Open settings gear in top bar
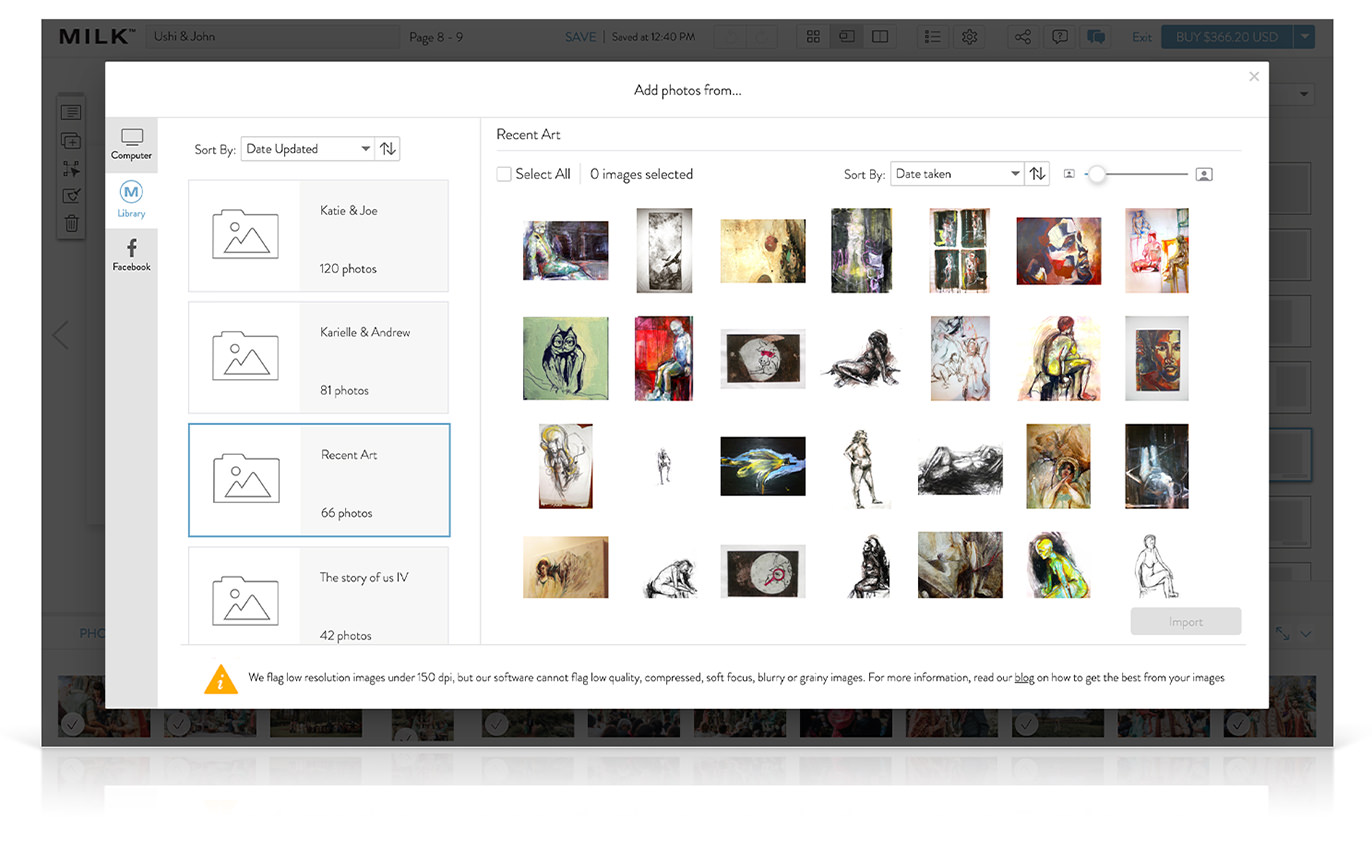This screenshot has width=1372, height=860. coord(969,37)
